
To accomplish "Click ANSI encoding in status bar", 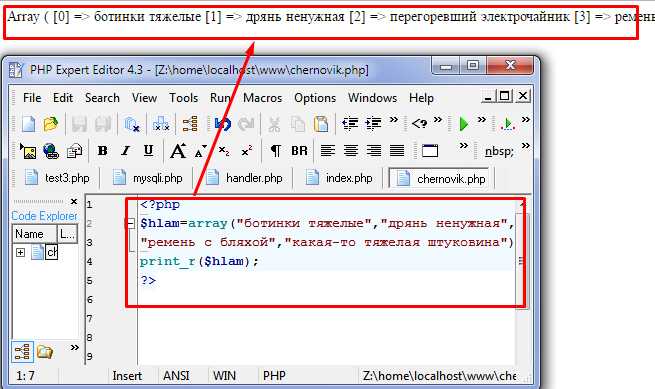I will tap(176, 376).
